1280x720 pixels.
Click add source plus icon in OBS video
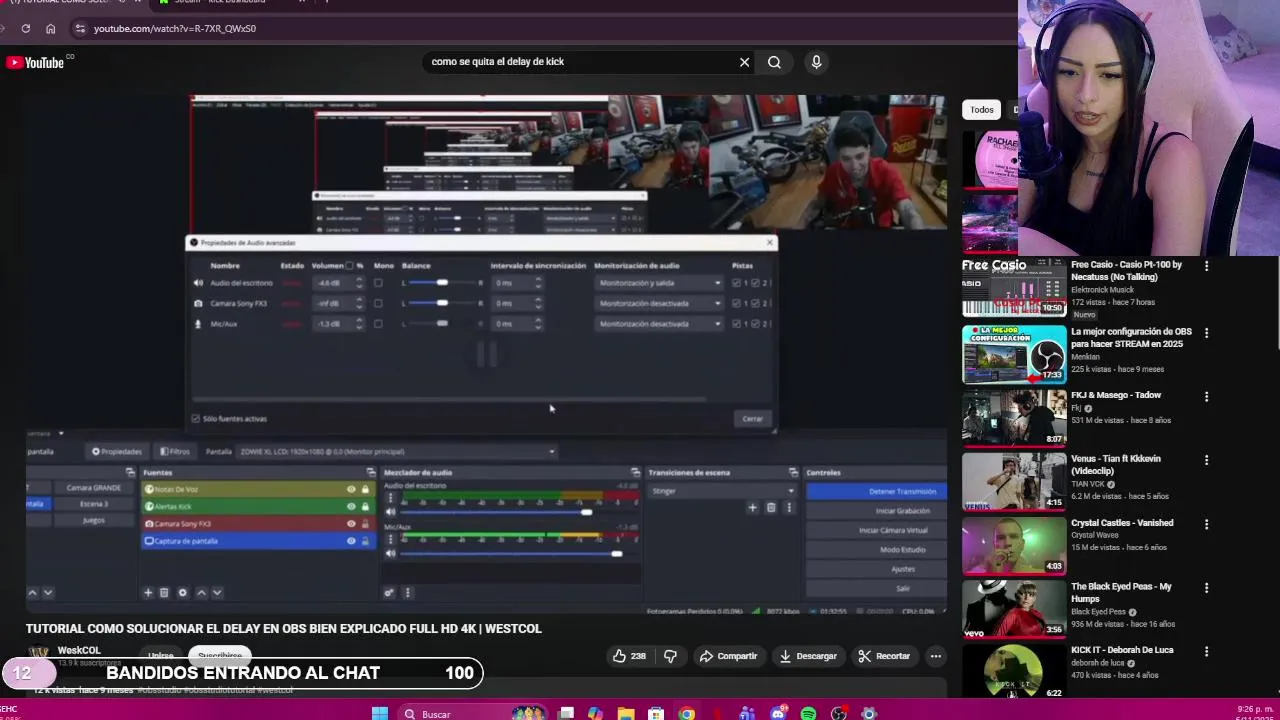[148, 592]
